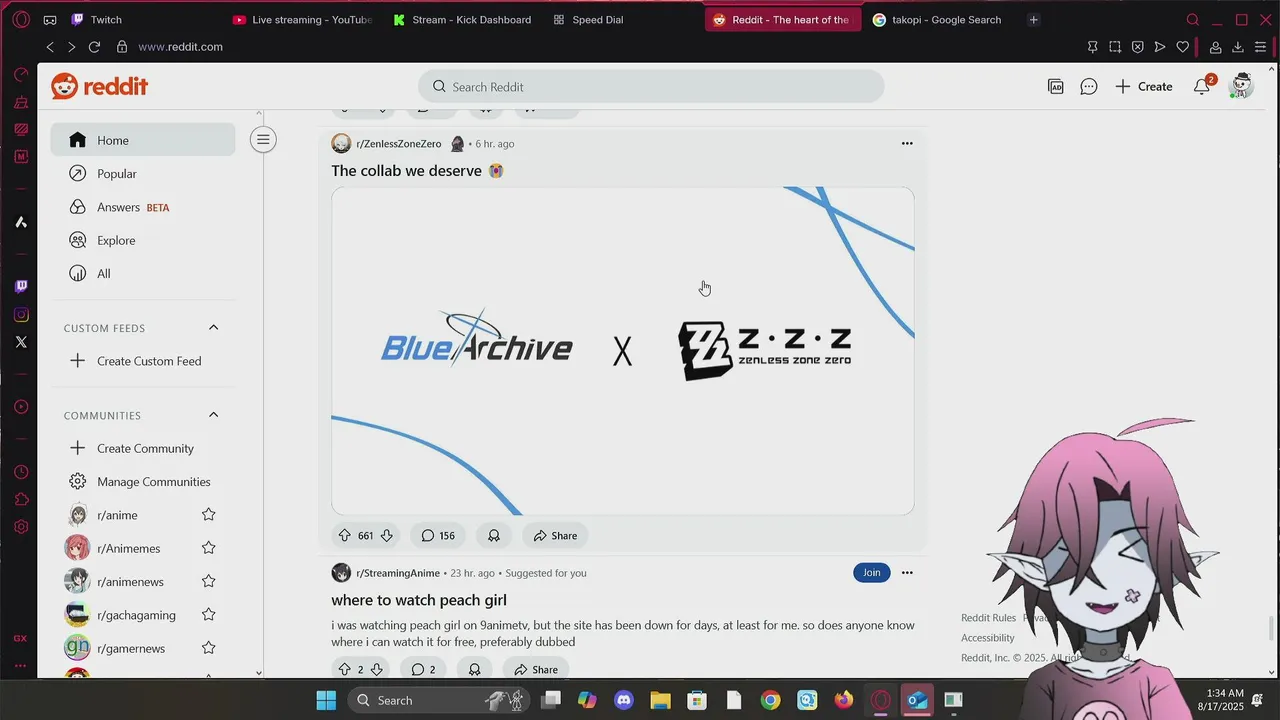The height and width of the screenshot is (720, 1280).
Task: Click the Advertise on Reddit icon
Action: pos(1056,87)
